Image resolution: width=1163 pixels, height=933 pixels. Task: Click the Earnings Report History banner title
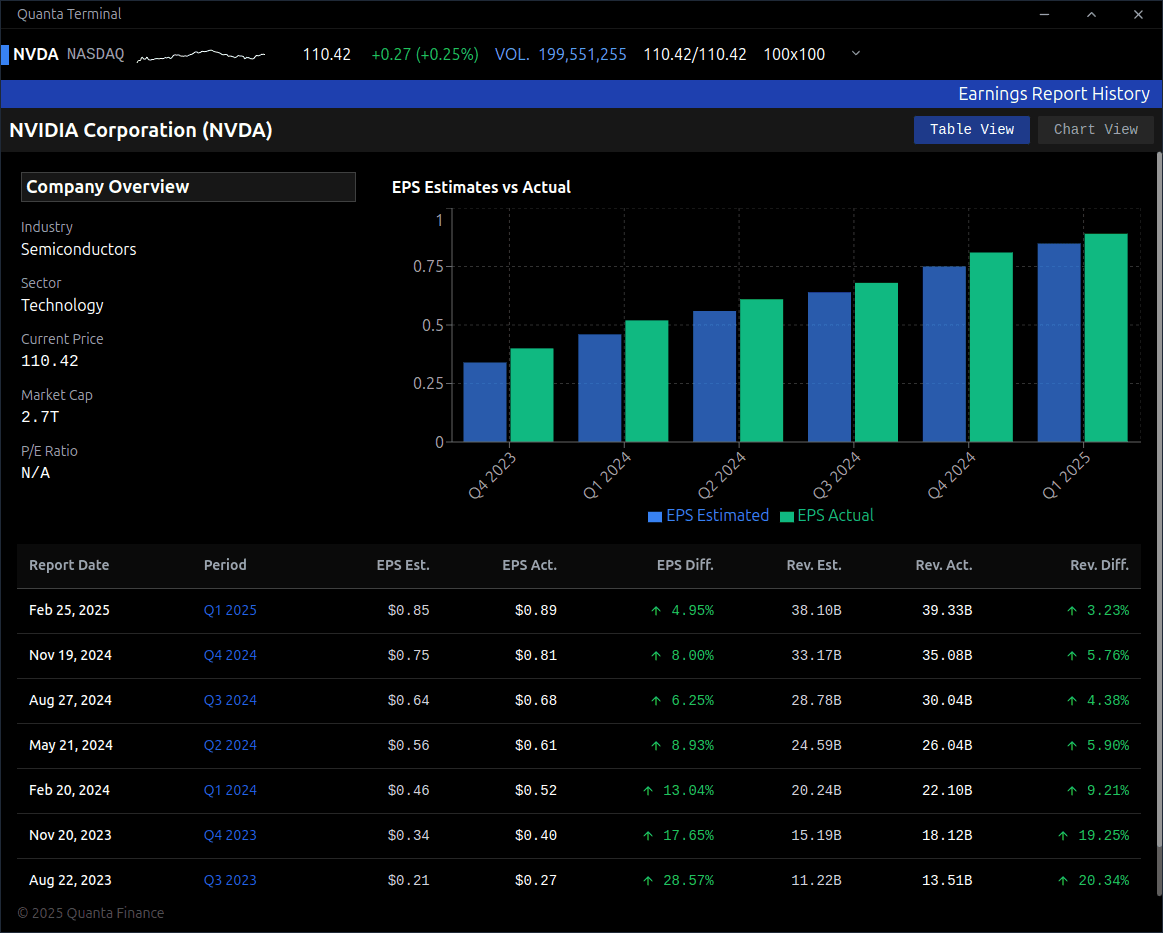click(1054, 94)
